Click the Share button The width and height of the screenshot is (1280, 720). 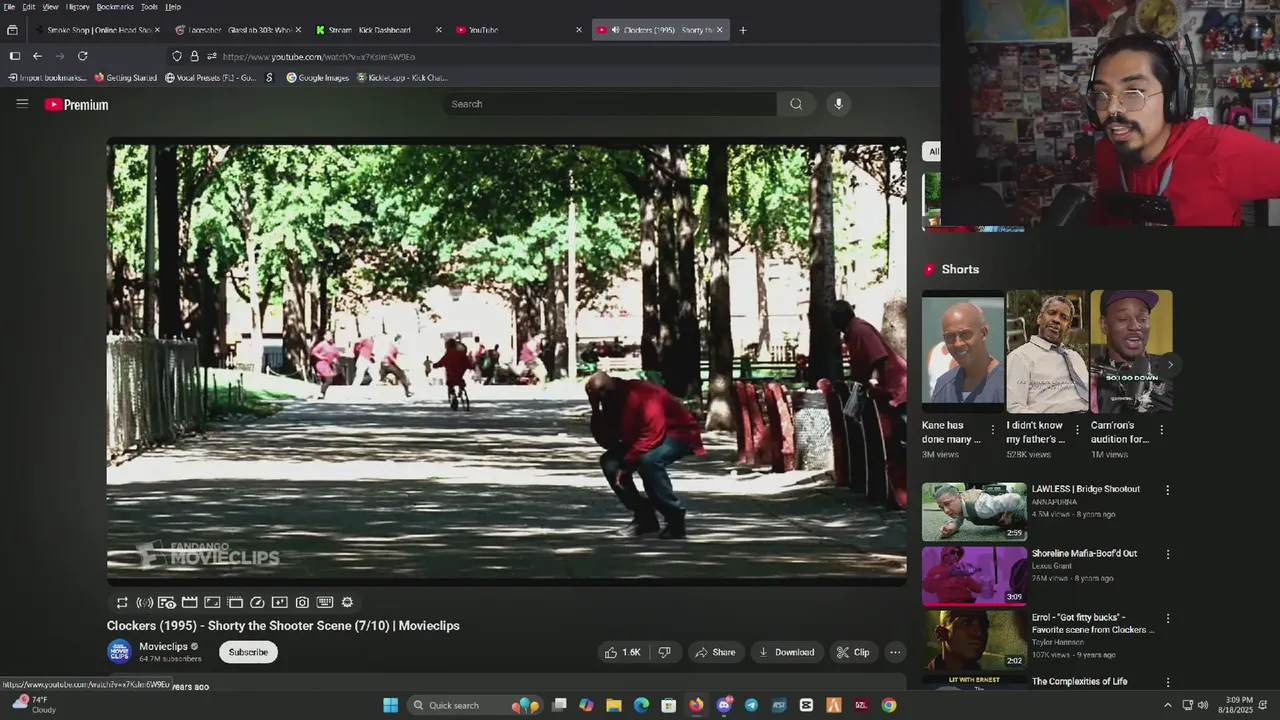(715, 652)
